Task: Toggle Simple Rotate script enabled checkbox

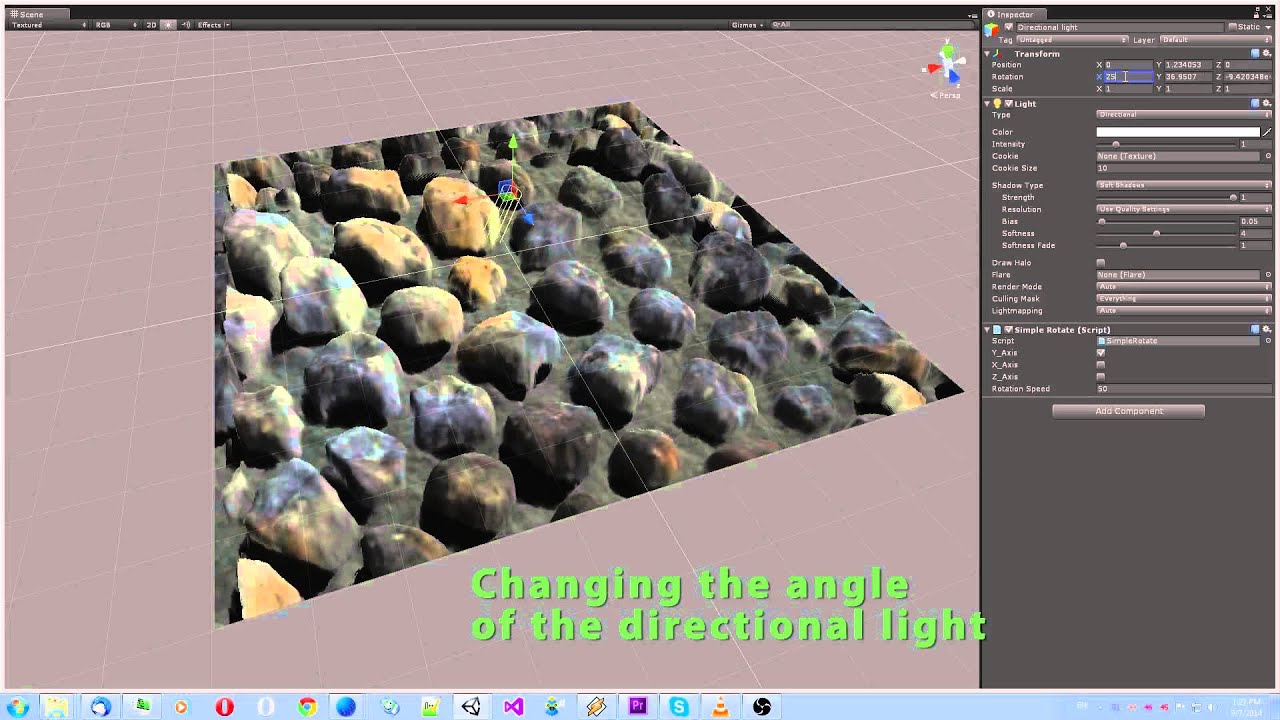Action: 1009,329
